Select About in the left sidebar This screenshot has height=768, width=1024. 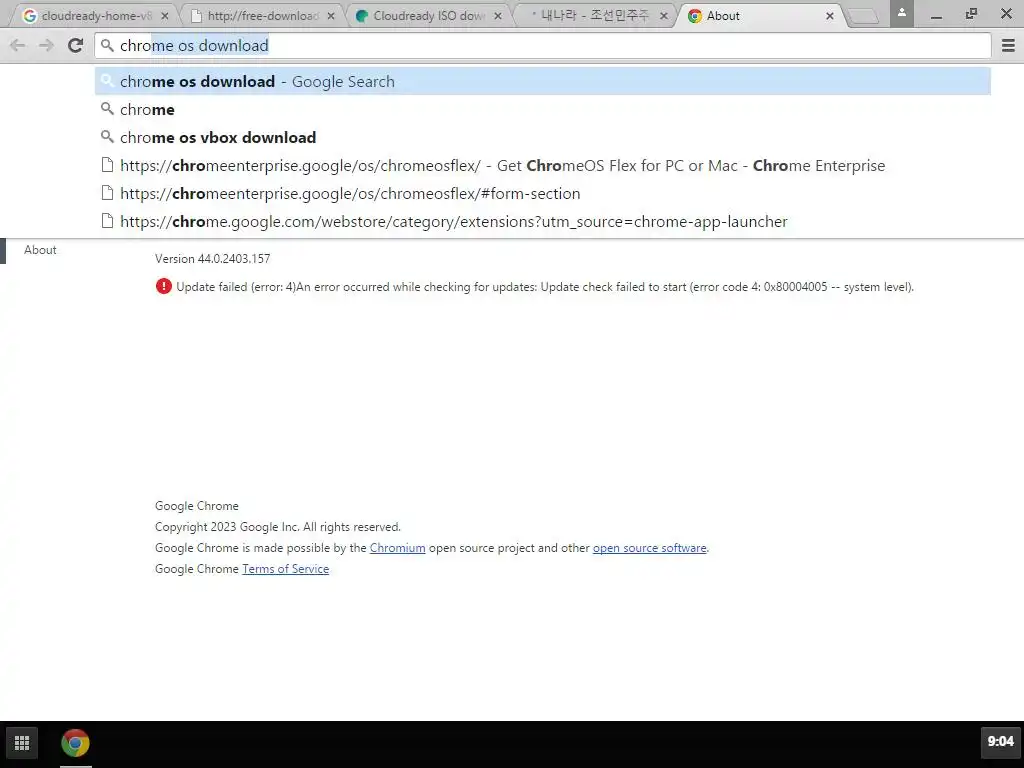click(40, 250)
